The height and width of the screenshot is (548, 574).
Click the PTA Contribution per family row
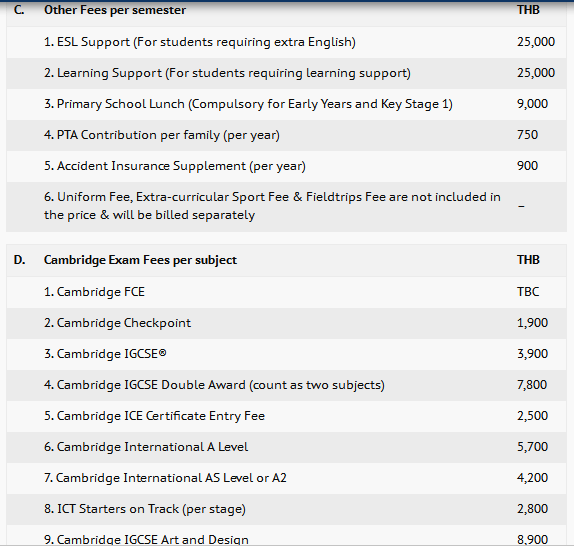click(x=286, y=135)
